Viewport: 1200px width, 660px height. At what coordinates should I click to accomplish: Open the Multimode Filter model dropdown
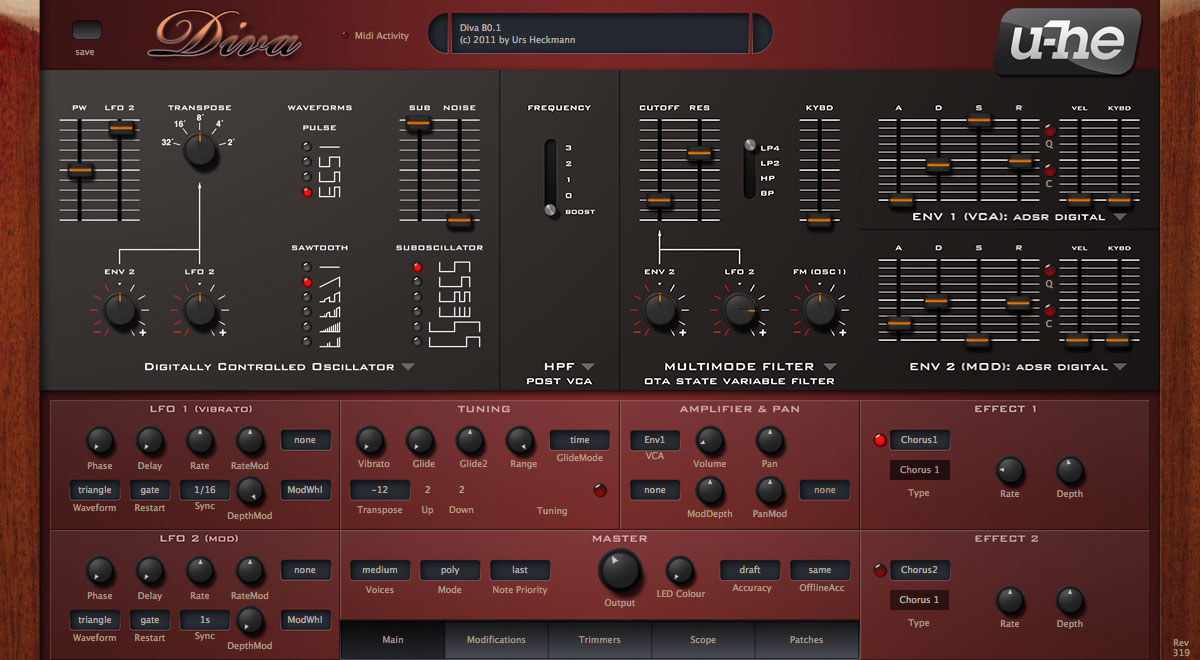coord(830,367)
